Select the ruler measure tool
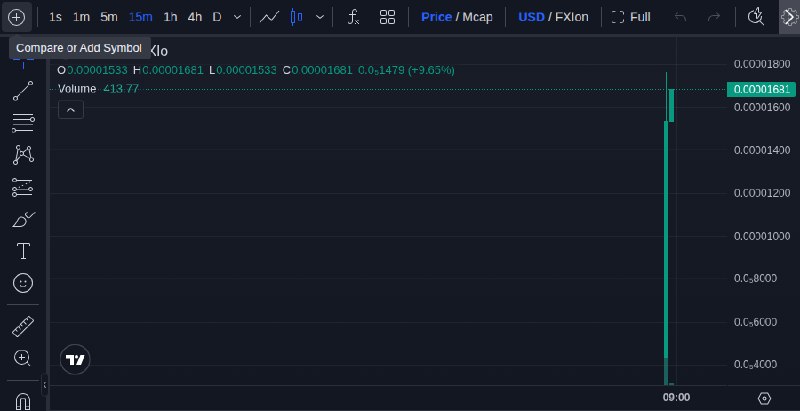Screen dimensions: 800x411 23,326
